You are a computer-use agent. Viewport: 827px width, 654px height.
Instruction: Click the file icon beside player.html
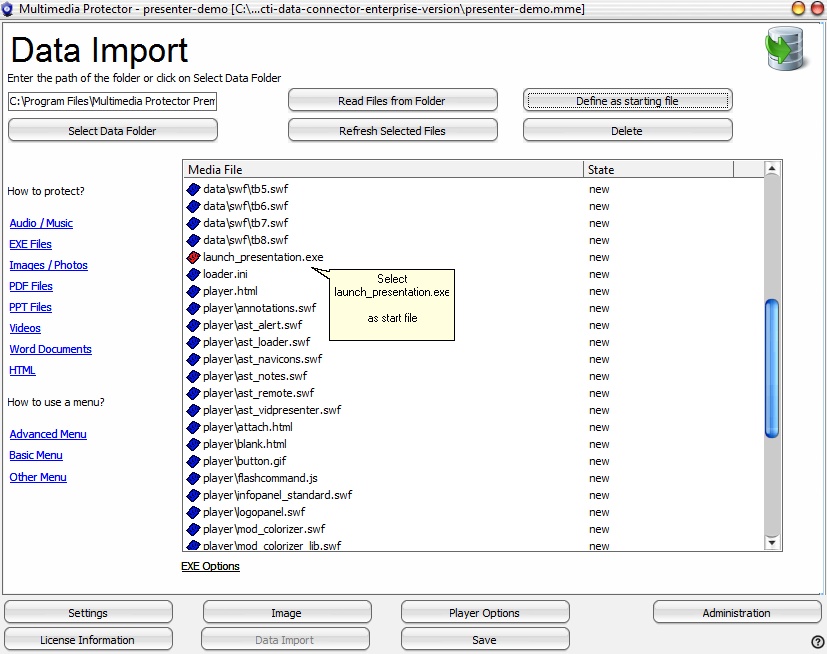194,291
